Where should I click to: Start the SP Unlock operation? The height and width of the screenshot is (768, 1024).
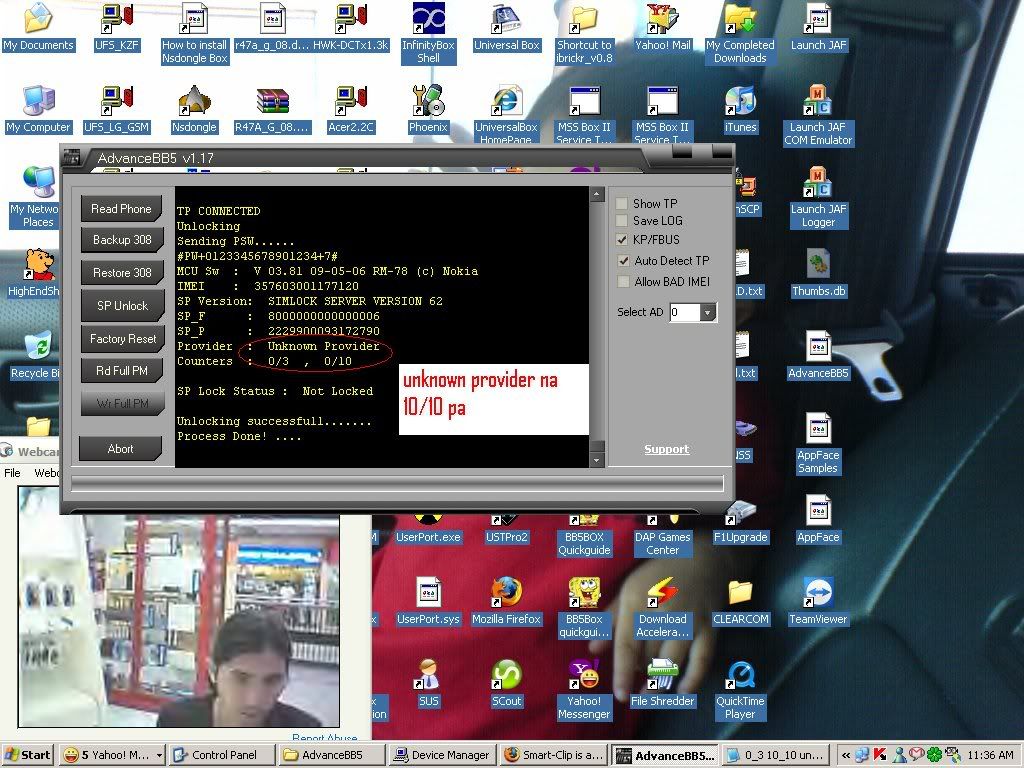coord(121,306)
